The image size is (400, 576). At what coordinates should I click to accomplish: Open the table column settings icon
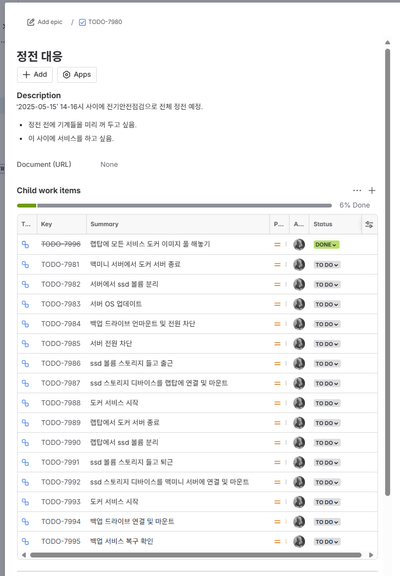pos(369,224)
